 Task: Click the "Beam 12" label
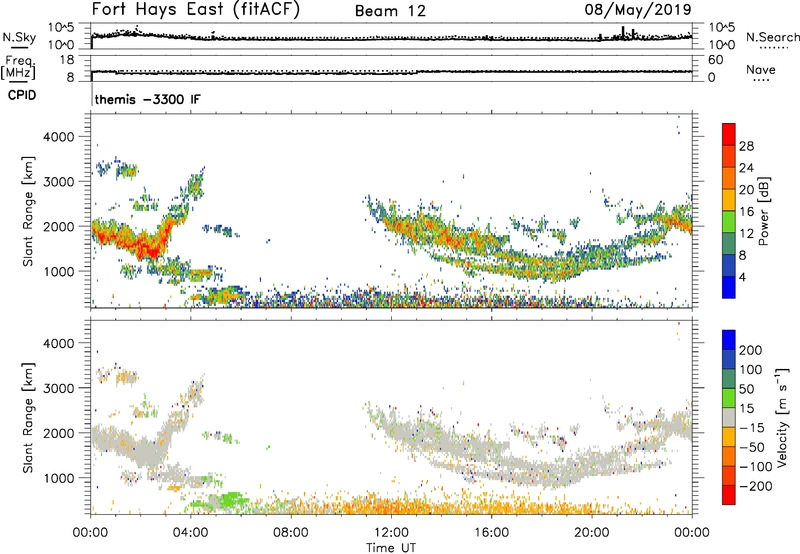(390, 11)
